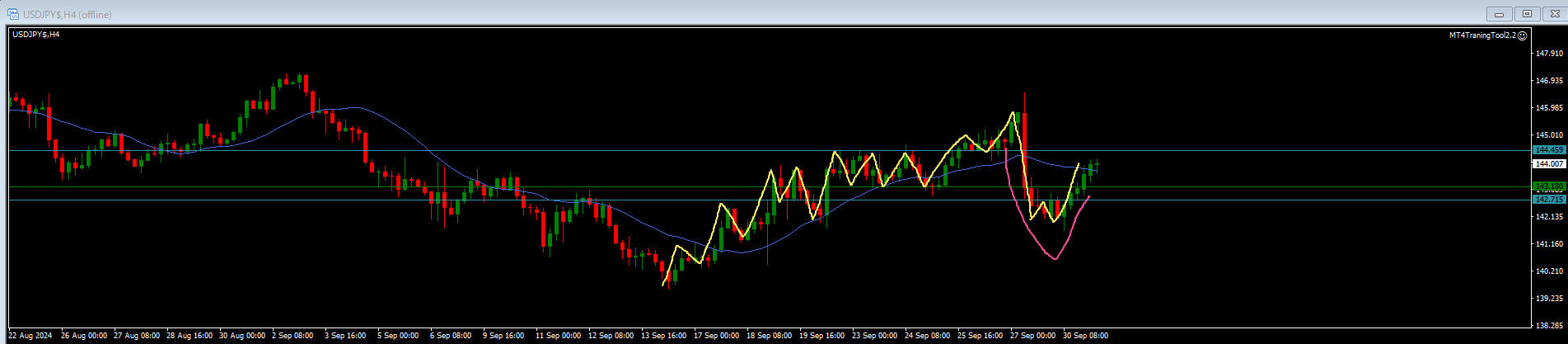Click the MT4TraningTool2.2 expert label
This screenshot has width=1568, height=344.
(1482, 35)
